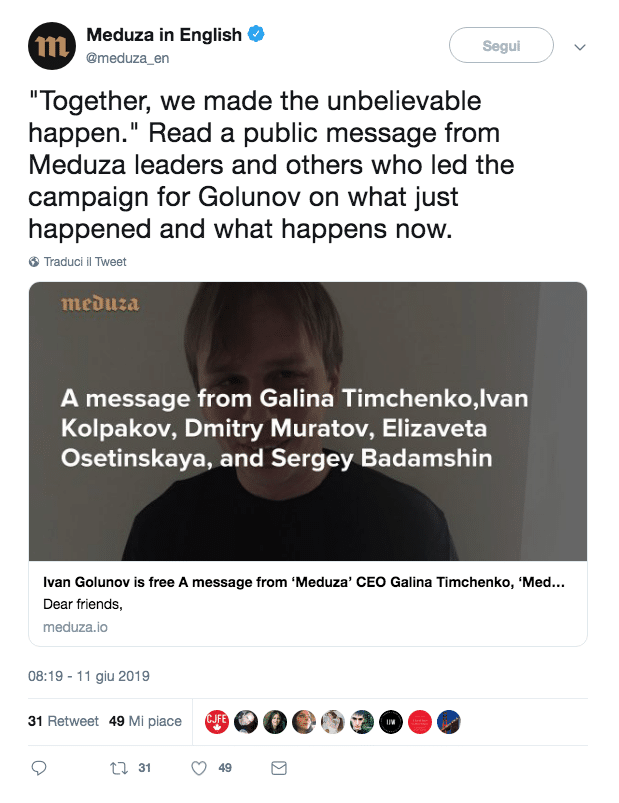Click Traduci il Tweet translation link
The height and width of the screenshot is (803, 619).
pyautogui.click(x=85, y=262)
